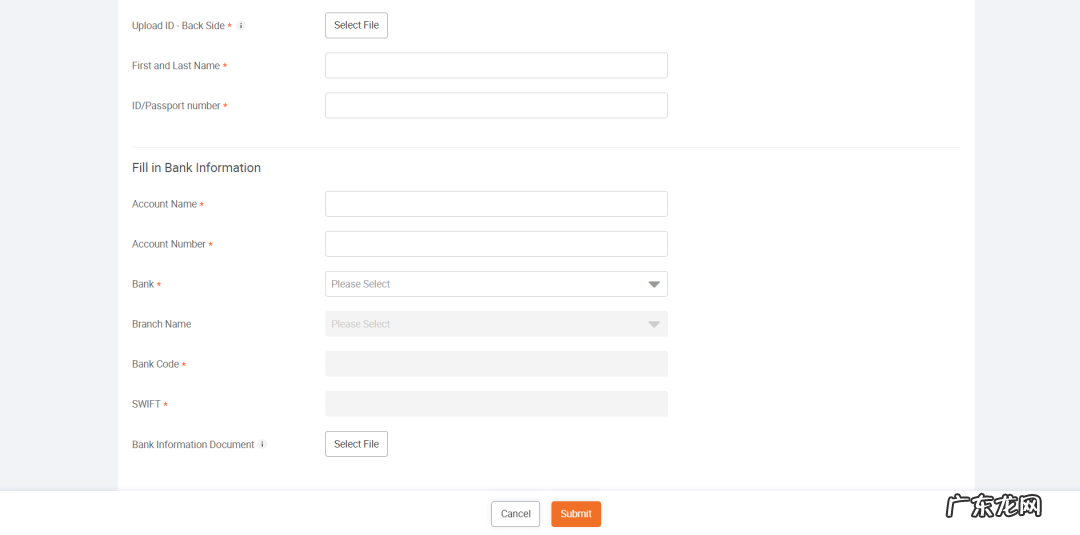Focus the First and Last Name field
This screenshot has width=1080, height=535.
(496, 66)
